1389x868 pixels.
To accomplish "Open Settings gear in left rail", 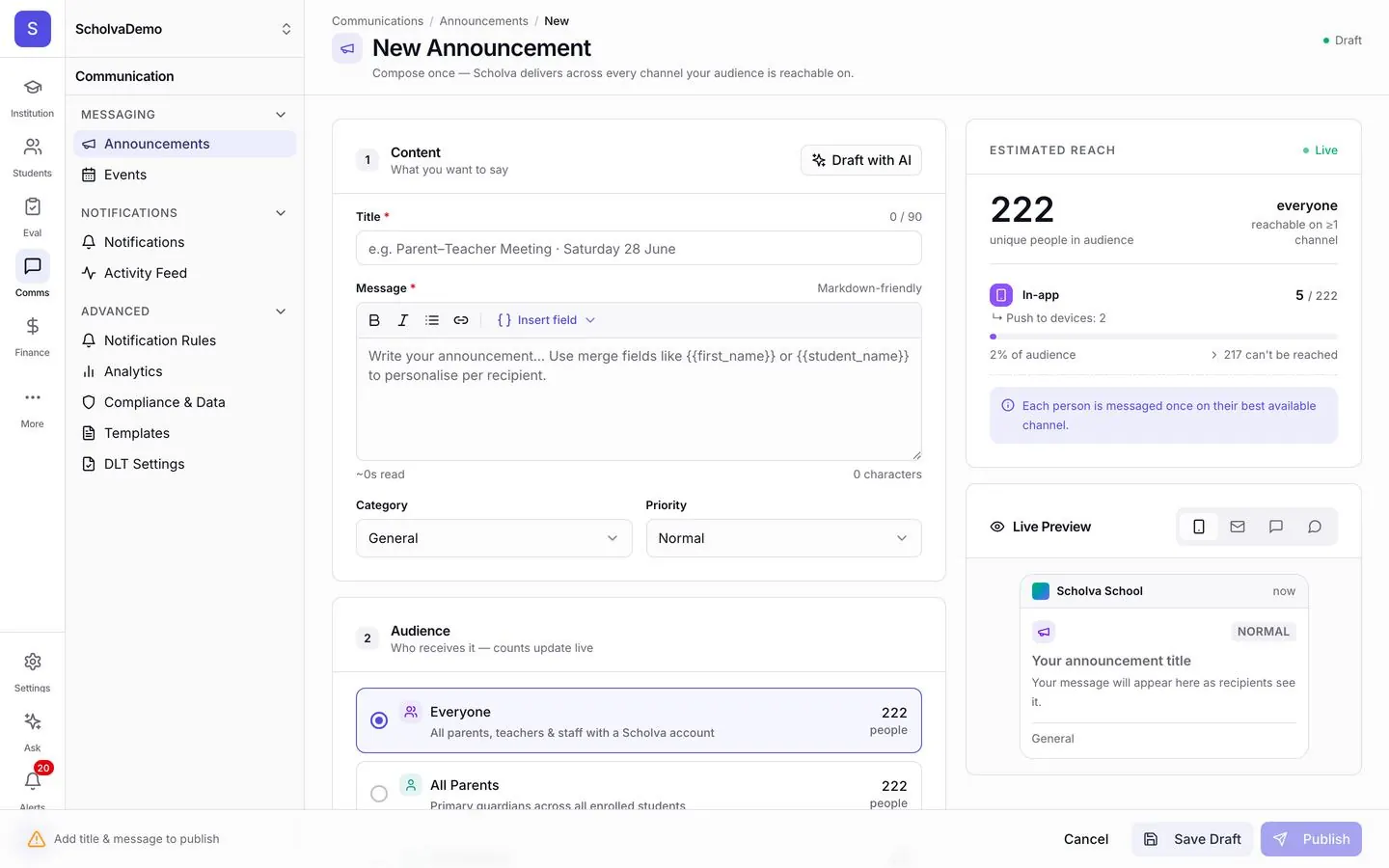I will [32, 673].
